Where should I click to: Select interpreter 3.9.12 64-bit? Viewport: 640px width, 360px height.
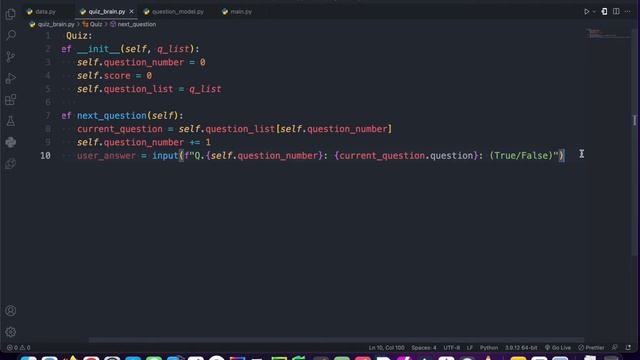point(521,348)
